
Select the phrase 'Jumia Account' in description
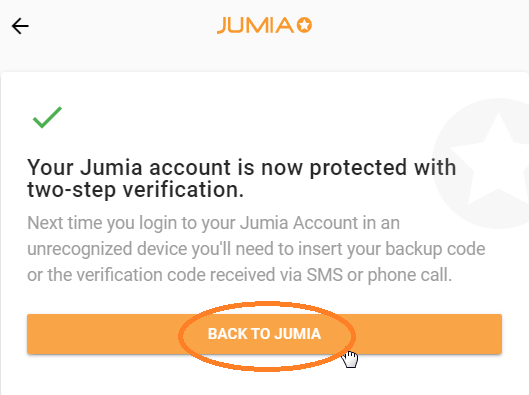pos(299,223)
